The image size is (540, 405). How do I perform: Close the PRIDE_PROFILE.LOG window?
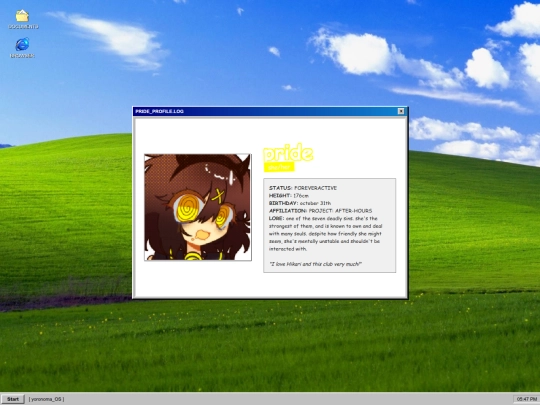pos(401,111)
